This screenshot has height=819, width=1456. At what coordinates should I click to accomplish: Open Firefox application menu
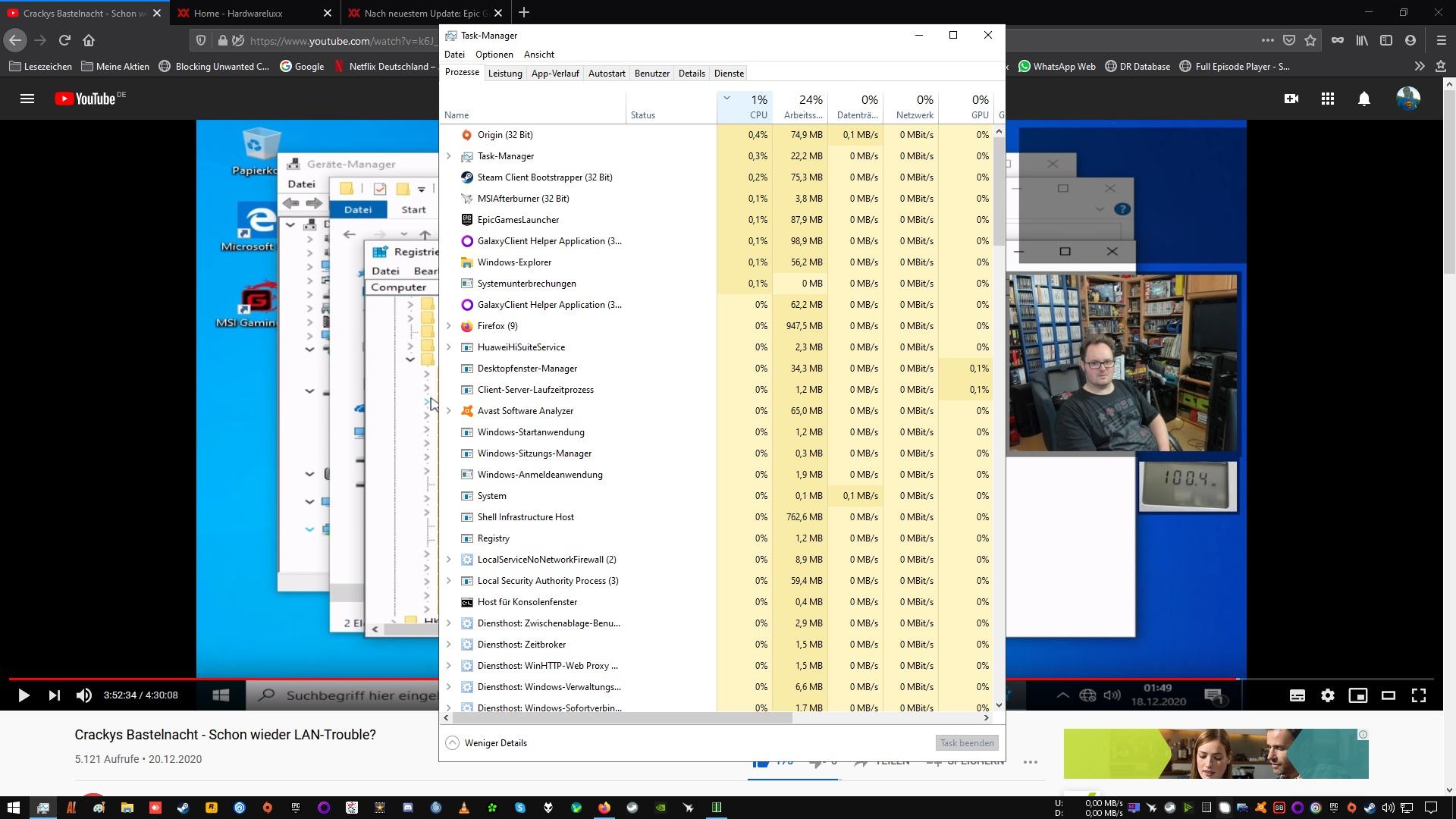[x=1442, y=40]
